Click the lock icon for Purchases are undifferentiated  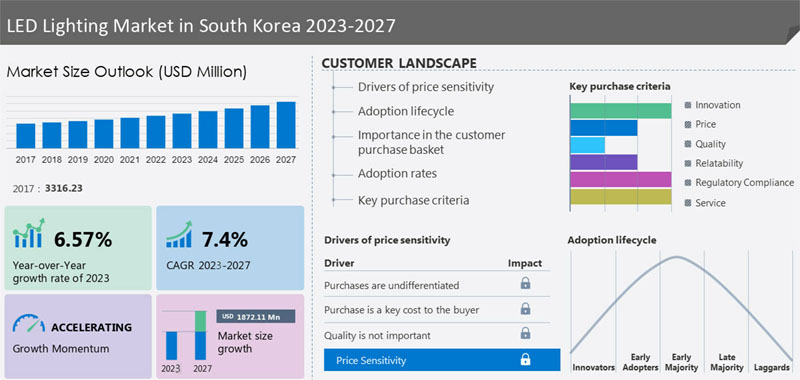tap(525, 283)
